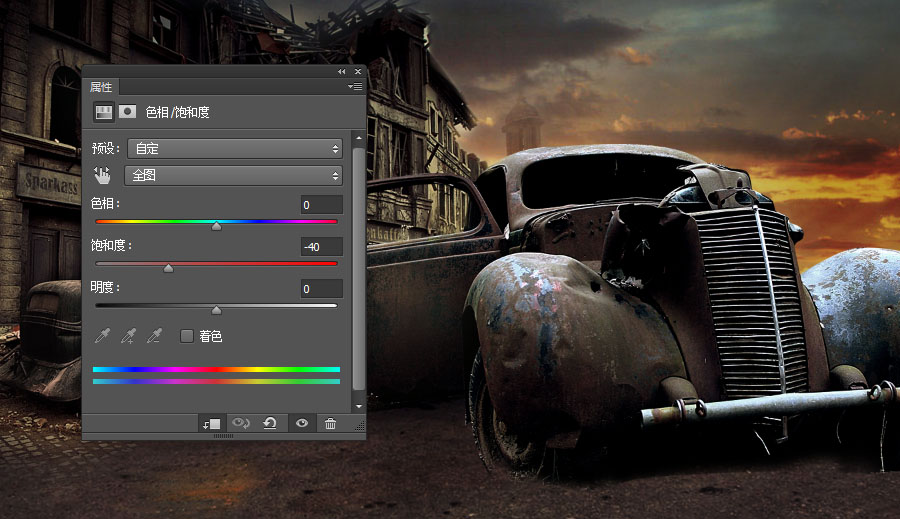The width and height of the screenshot is (900, 519).
Task: Click the 色相 hue value field
Action: (322, 205)
